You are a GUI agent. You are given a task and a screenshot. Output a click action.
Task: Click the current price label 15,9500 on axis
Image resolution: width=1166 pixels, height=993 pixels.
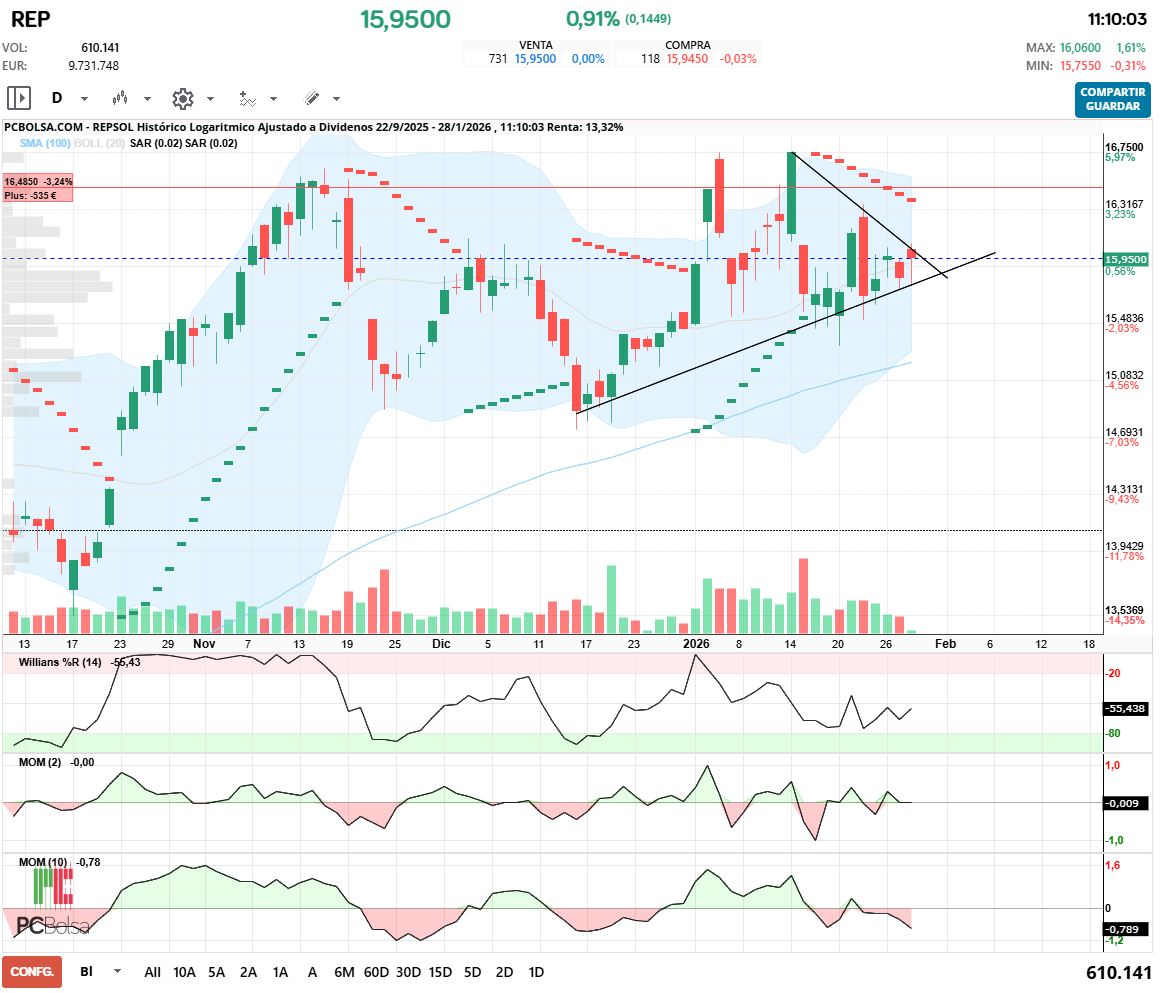click(1126, 260)
